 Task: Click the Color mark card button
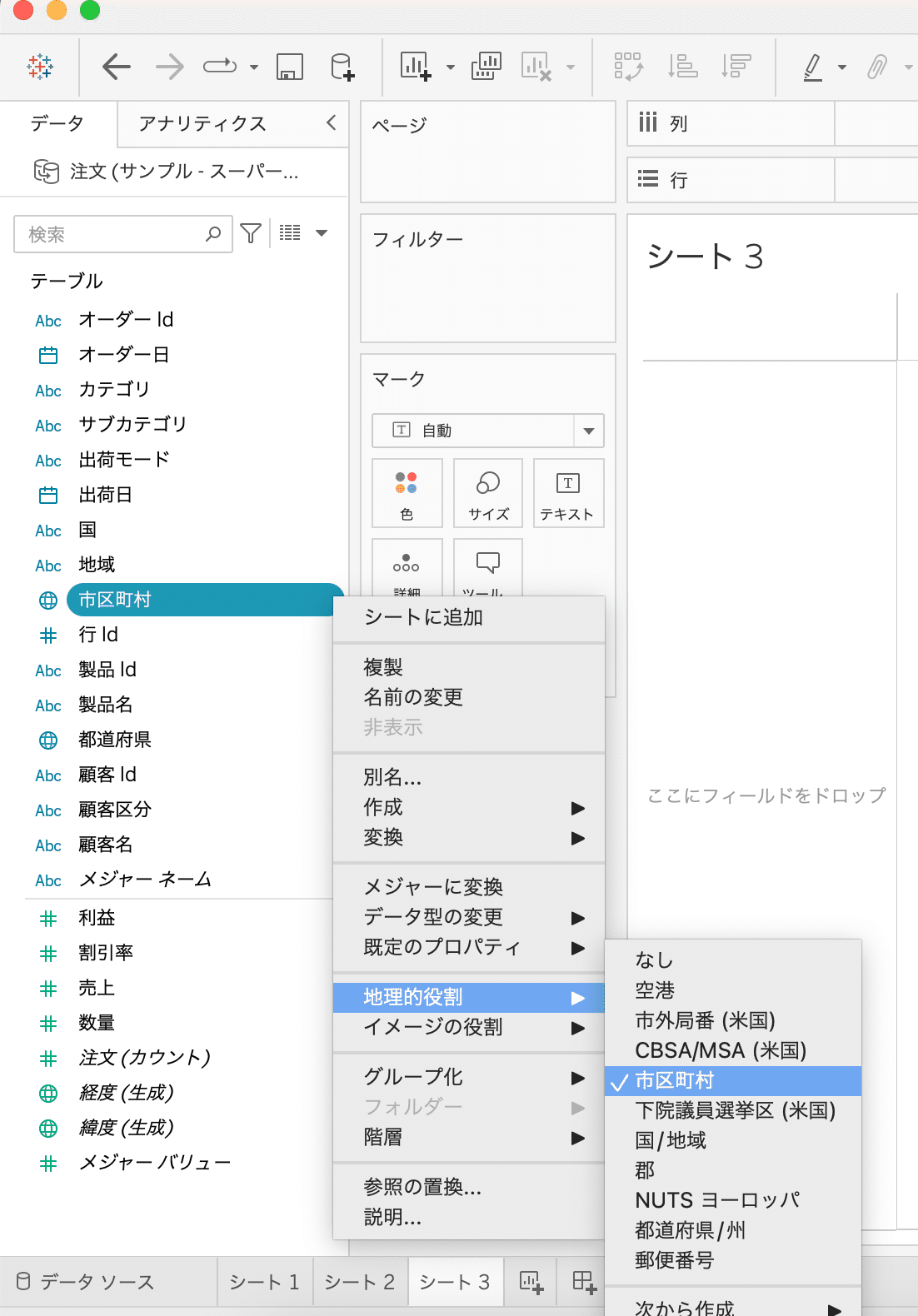pyautogui.click(x=407, y=493)
